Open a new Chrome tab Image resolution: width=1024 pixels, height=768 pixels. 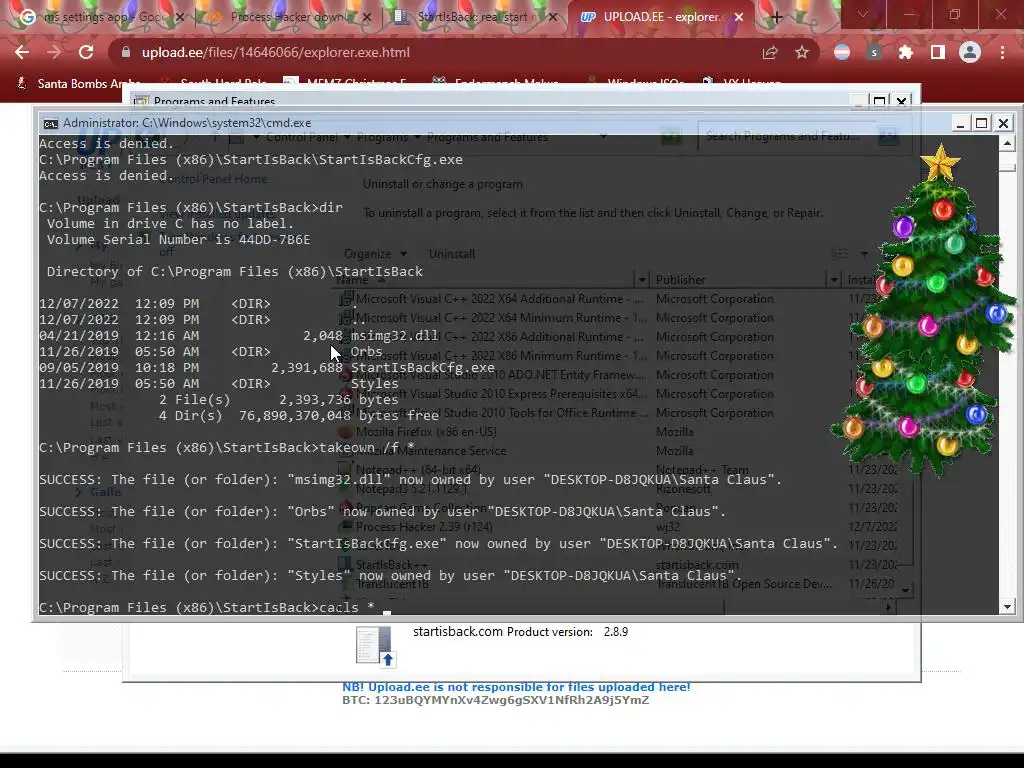coord(776,17)
